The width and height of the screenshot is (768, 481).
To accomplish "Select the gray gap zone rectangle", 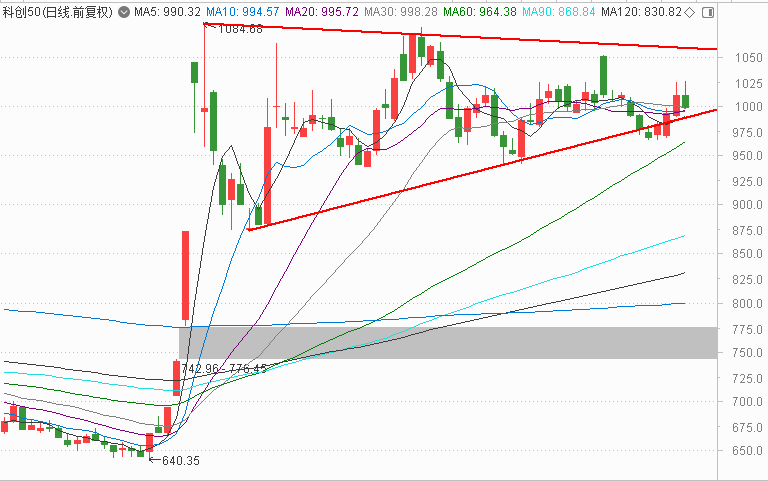I will [448, 343].
